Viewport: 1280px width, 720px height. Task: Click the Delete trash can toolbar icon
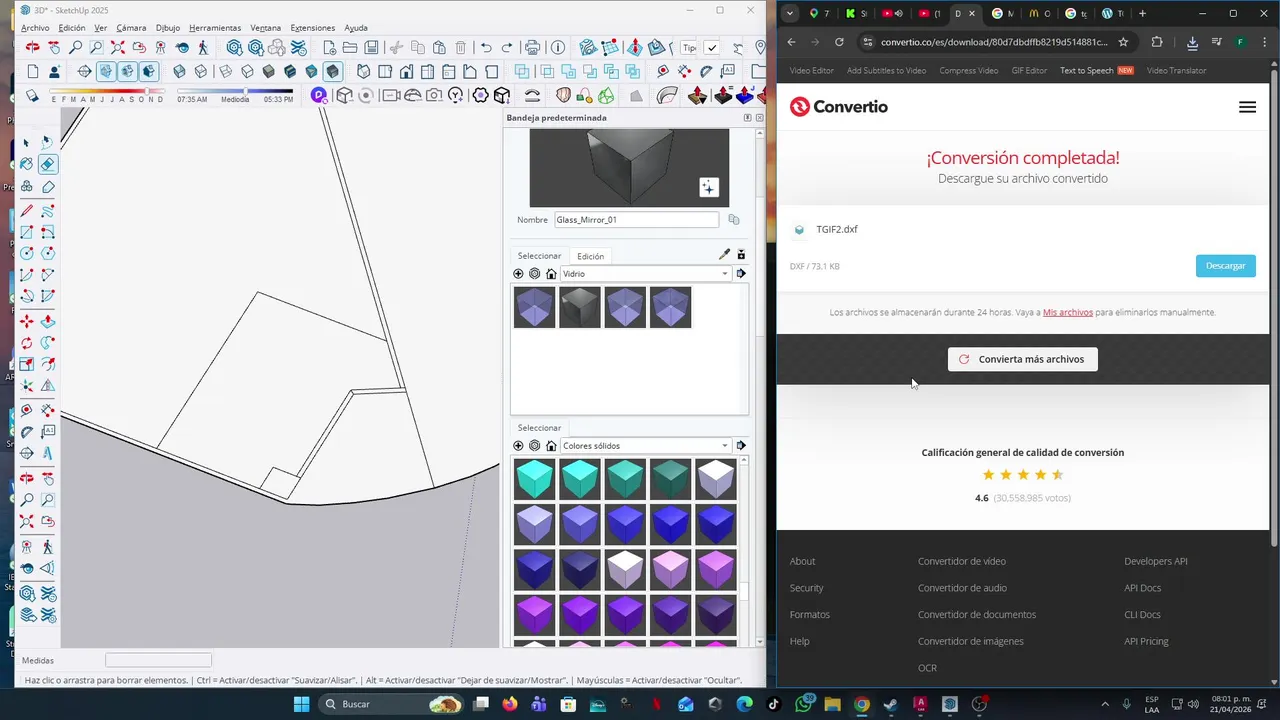tap(461, 47)
